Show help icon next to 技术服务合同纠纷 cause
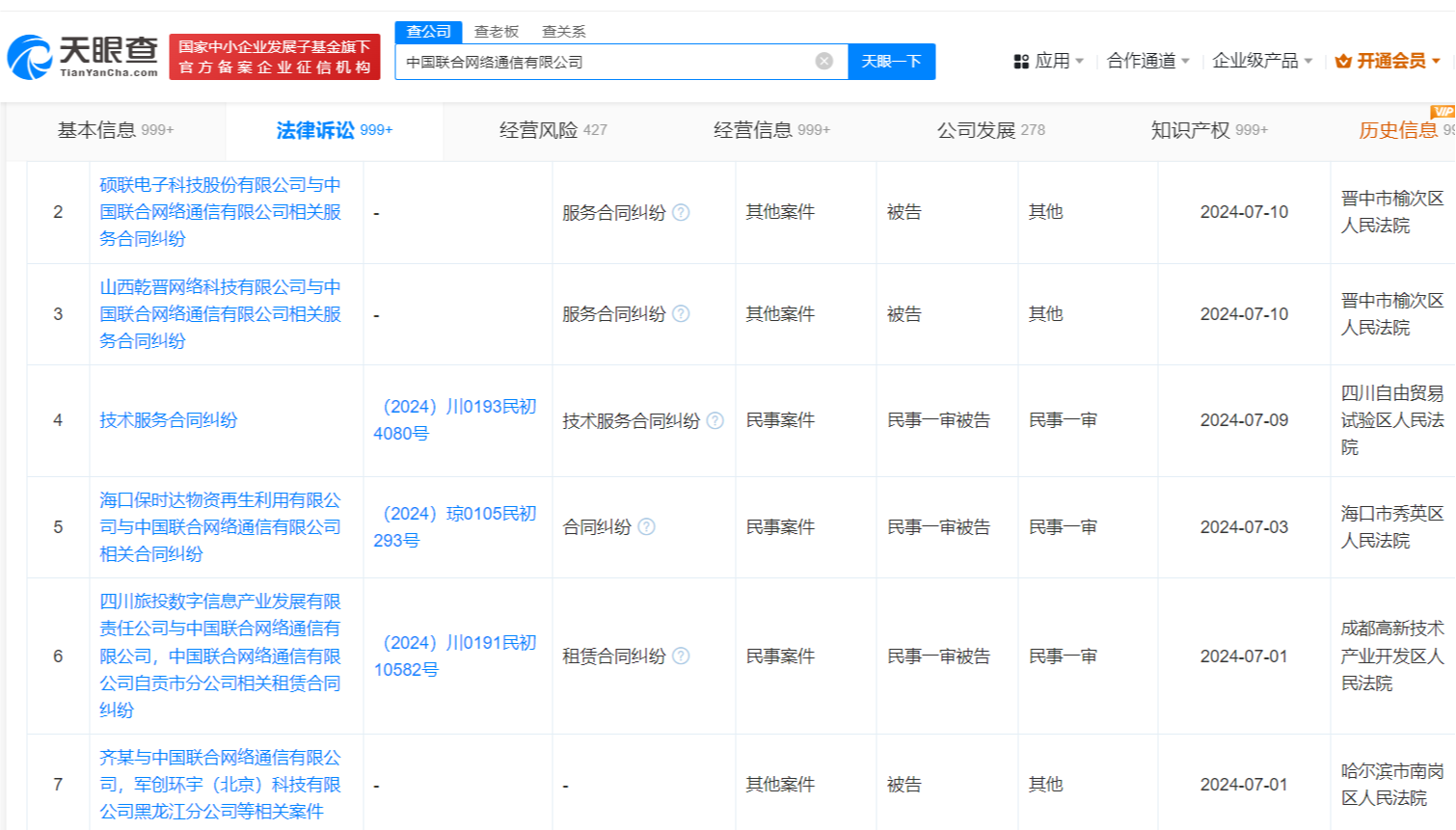The height and width of the screenshot is (830, 1456). click(715, 420)
